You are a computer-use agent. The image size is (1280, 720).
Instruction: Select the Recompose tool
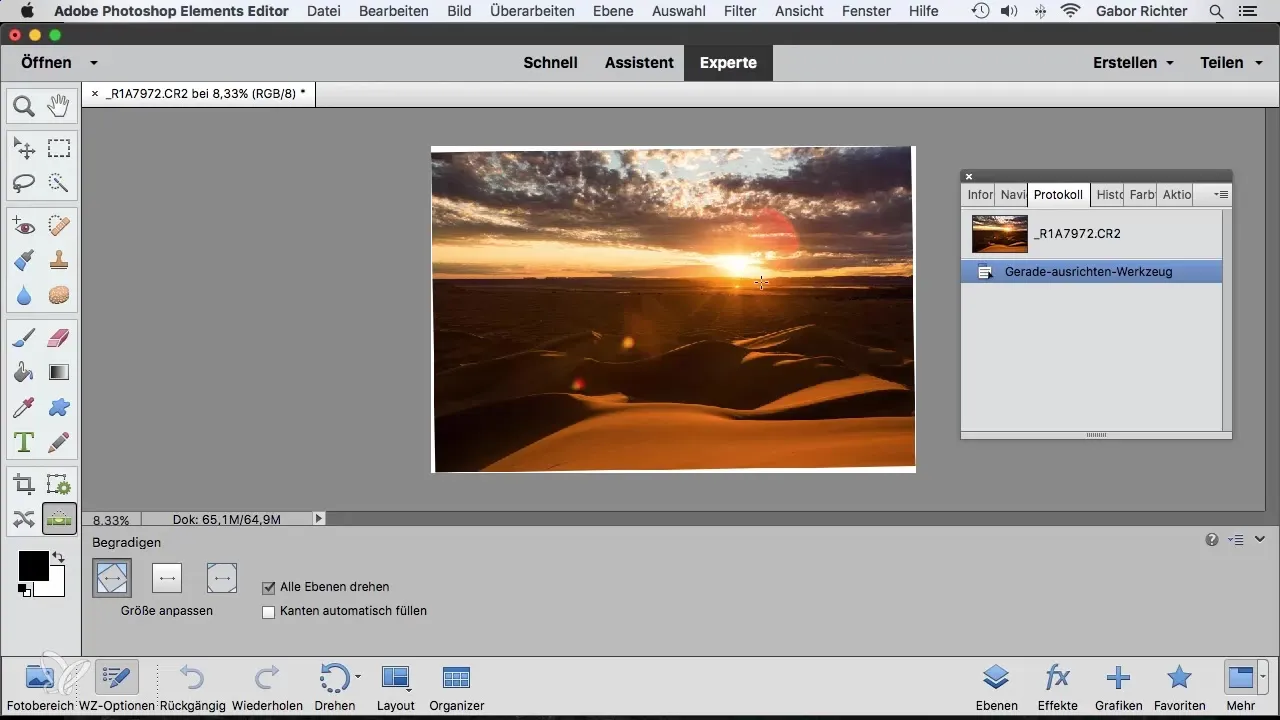59,485
